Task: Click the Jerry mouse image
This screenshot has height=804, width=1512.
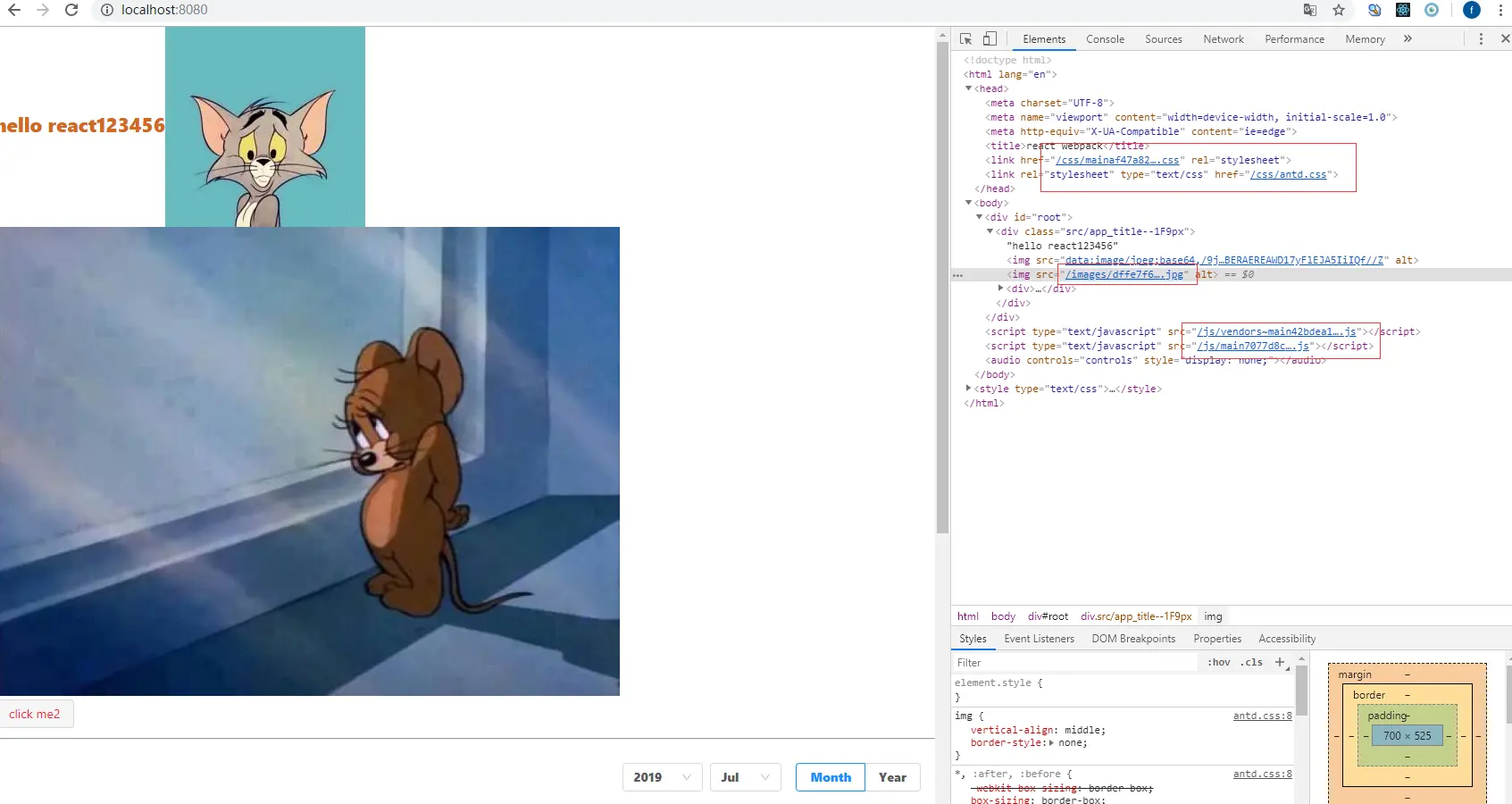Action: [x=310, y=461]
